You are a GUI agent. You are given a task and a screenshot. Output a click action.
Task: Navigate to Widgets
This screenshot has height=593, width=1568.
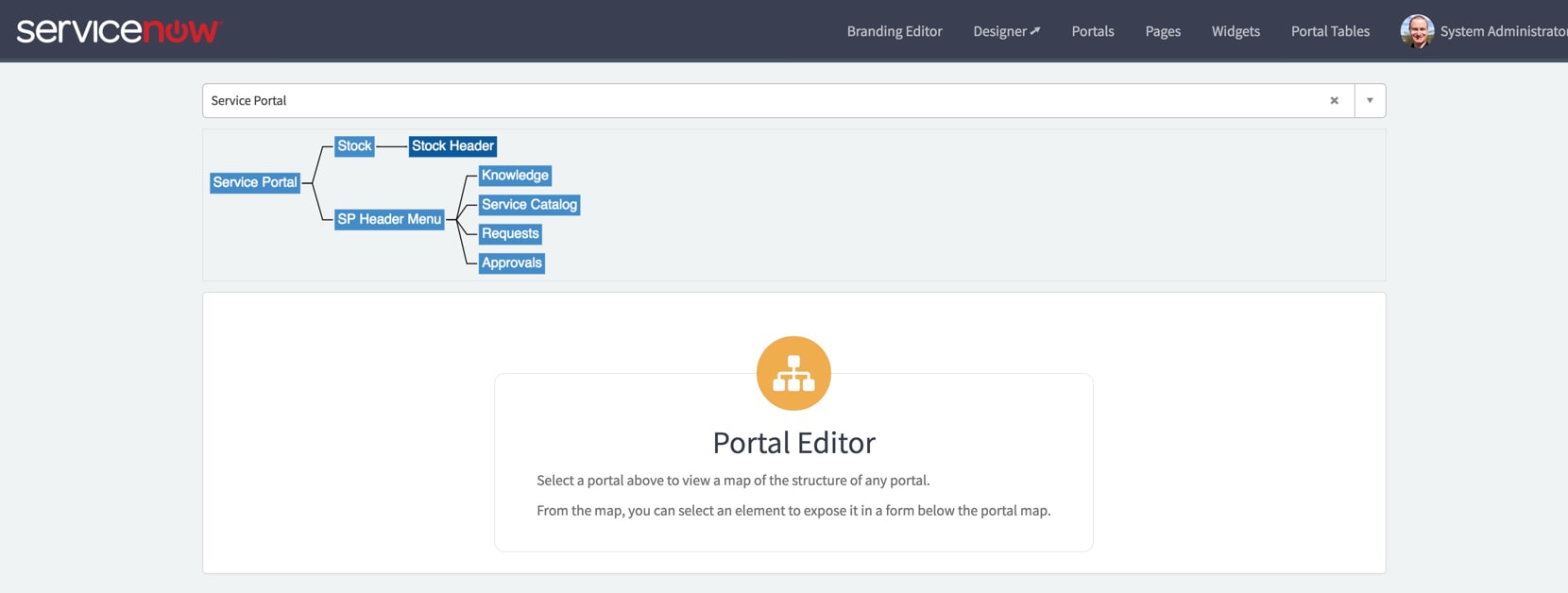tap(1236, 31)
